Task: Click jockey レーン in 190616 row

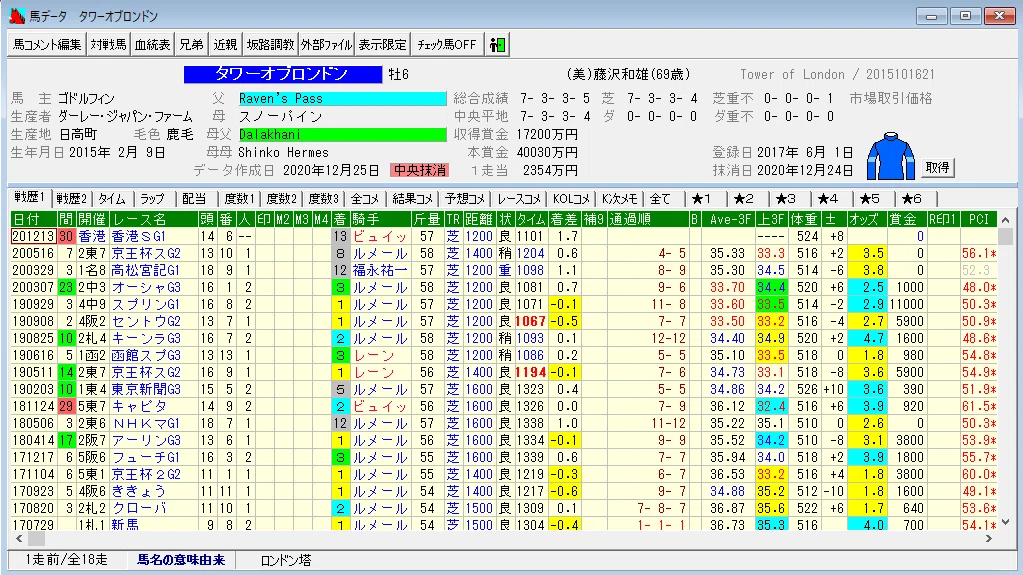Action: click(x=373, y=355)
